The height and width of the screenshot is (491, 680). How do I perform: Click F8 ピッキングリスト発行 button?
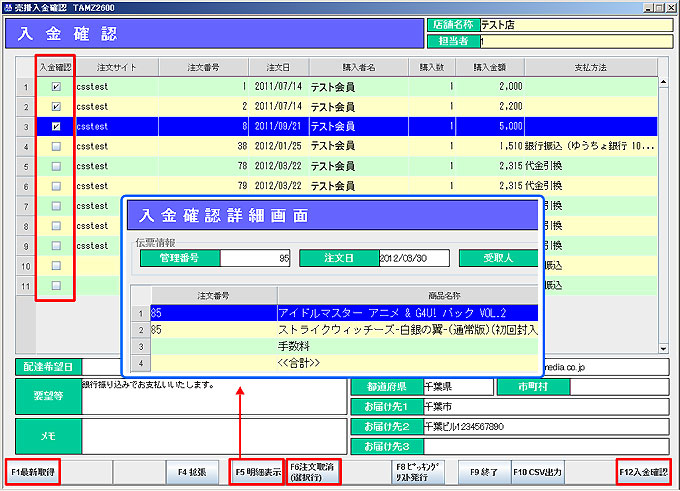tap(418, 472)
